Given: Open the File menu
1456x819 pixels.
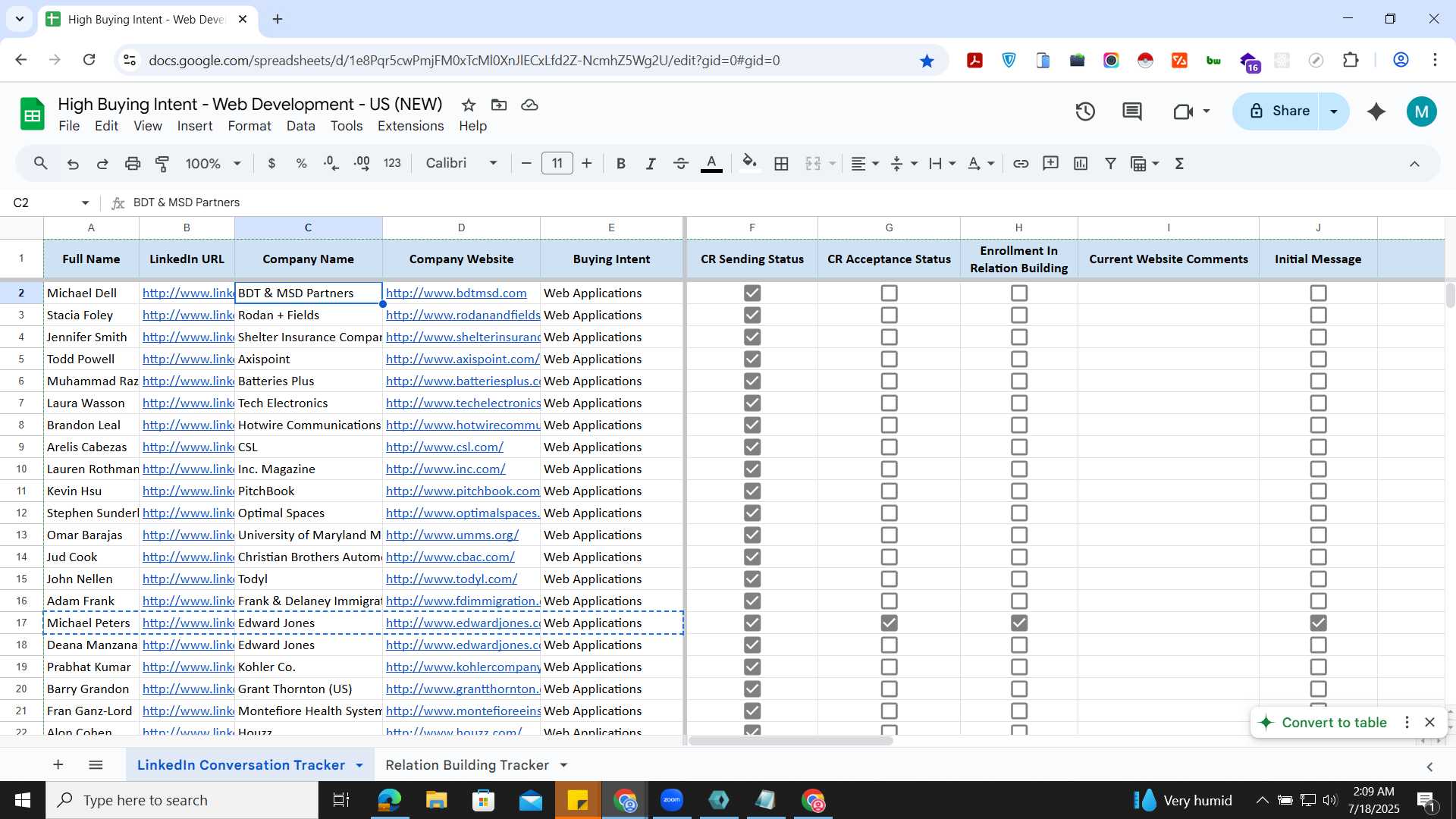Looking at the screenshot, I should tap(69, 126).
